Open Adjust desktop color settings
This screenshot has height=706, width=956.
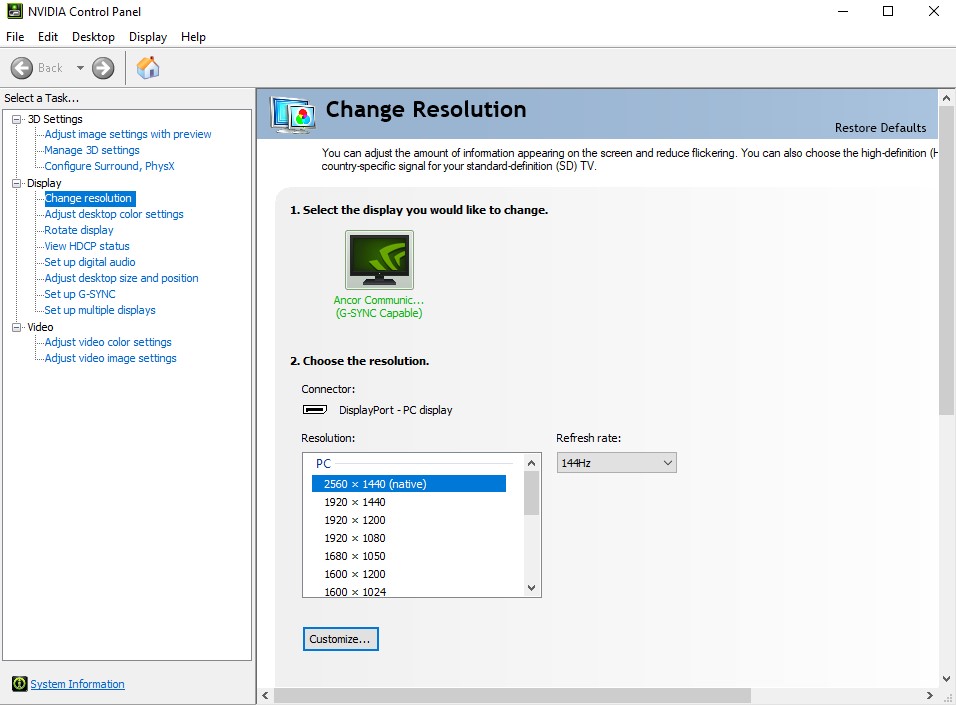(x=113, y=214)
